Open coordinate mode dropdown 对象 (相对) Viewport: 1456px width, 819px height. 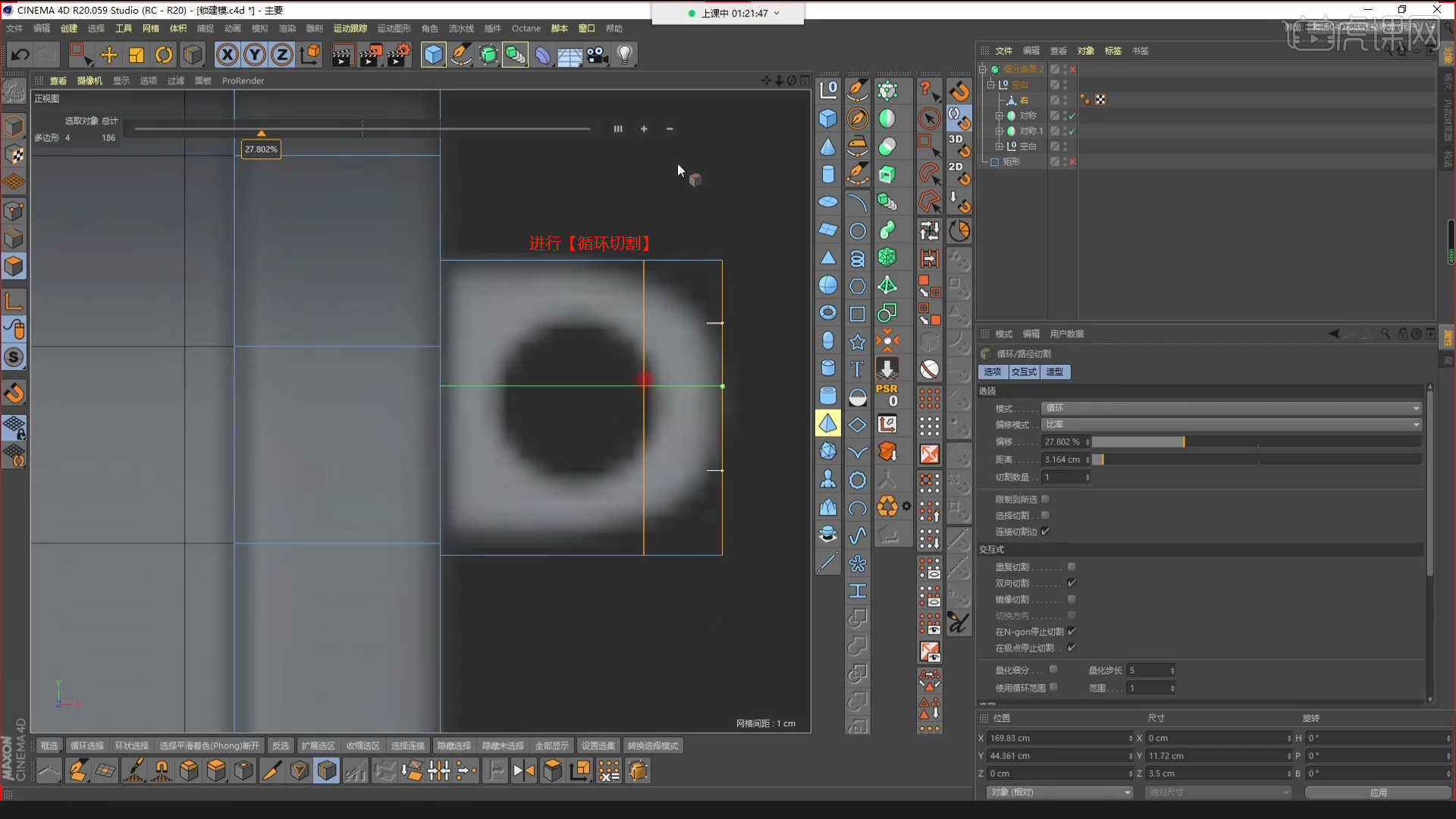tap(1059, 792)
